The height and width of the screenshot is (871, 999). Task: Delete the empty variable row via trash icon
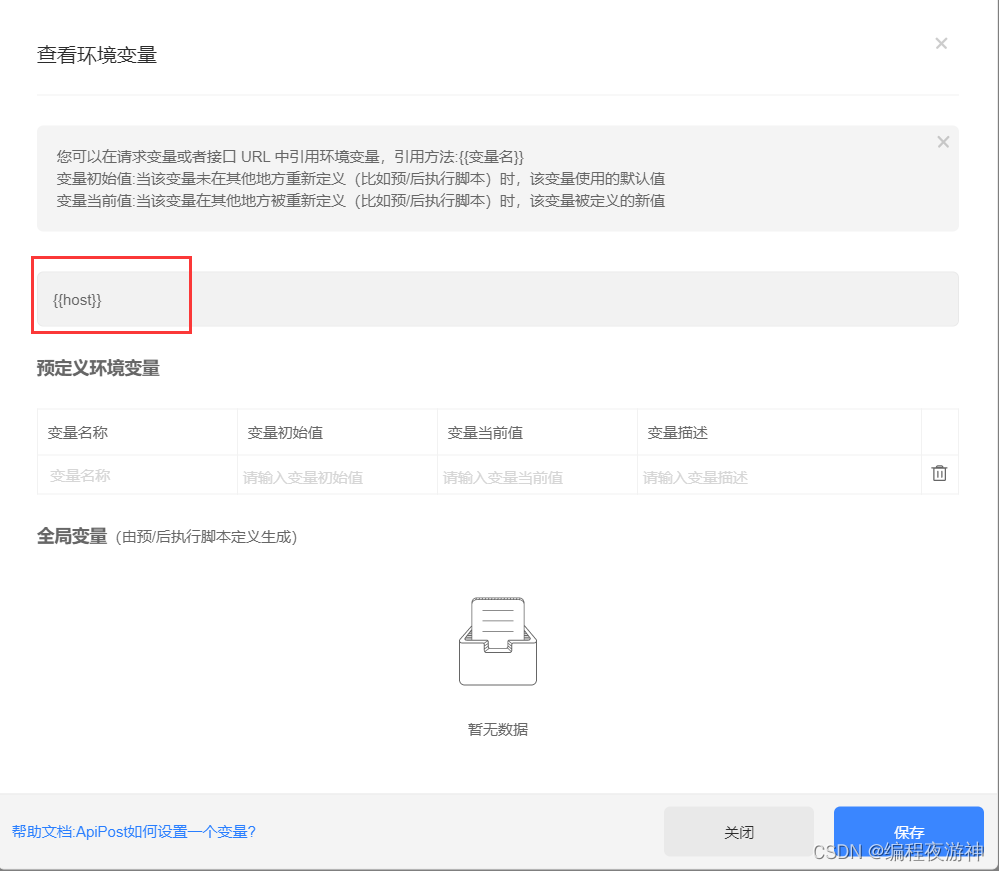pyautogui.click(x=939, y=473)
